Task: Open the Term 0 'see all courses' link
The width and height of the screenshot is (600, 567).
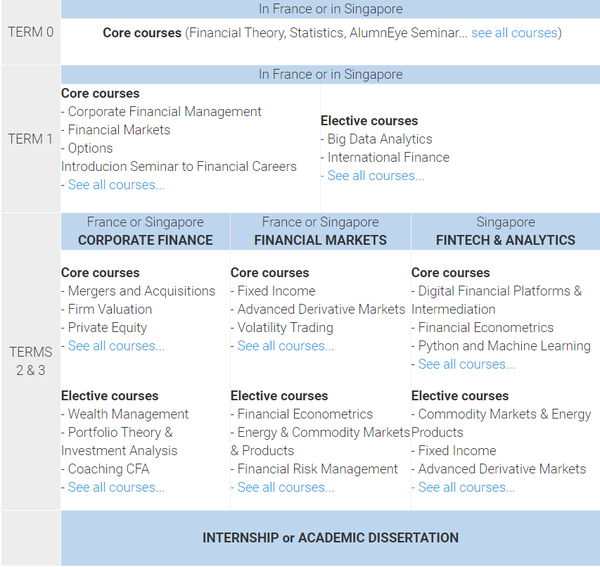Action: click(514, 33)
